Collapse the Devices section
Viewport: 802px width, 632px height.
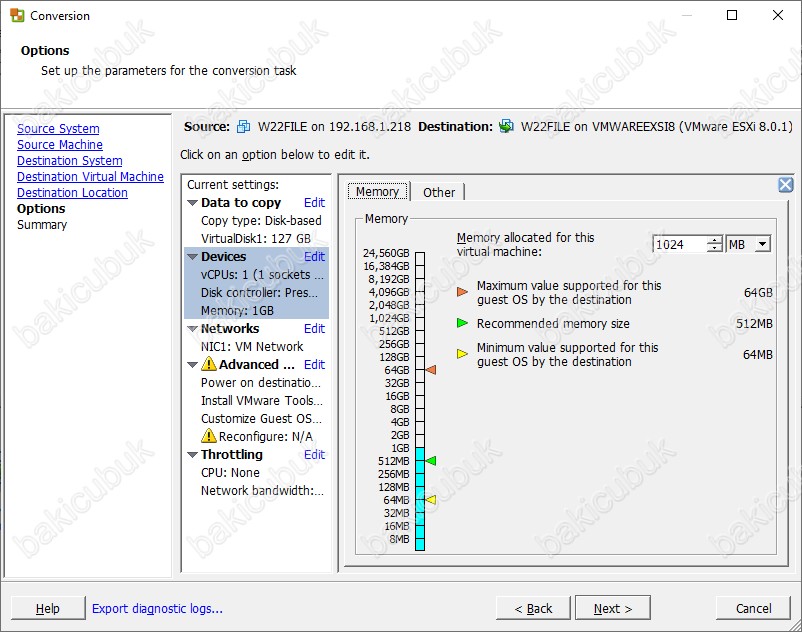[192, 257]
